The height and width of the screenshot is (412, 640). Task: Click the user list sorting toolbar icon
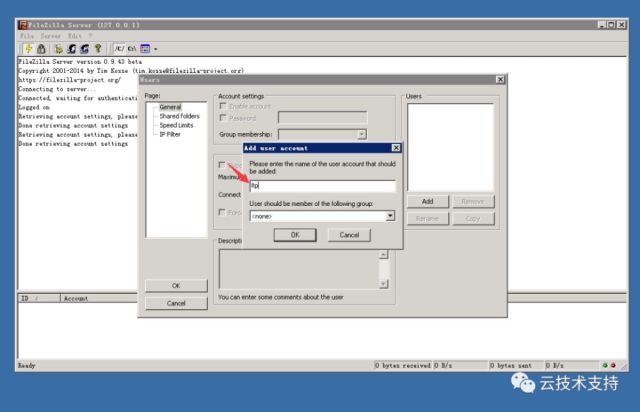(145, 49)
